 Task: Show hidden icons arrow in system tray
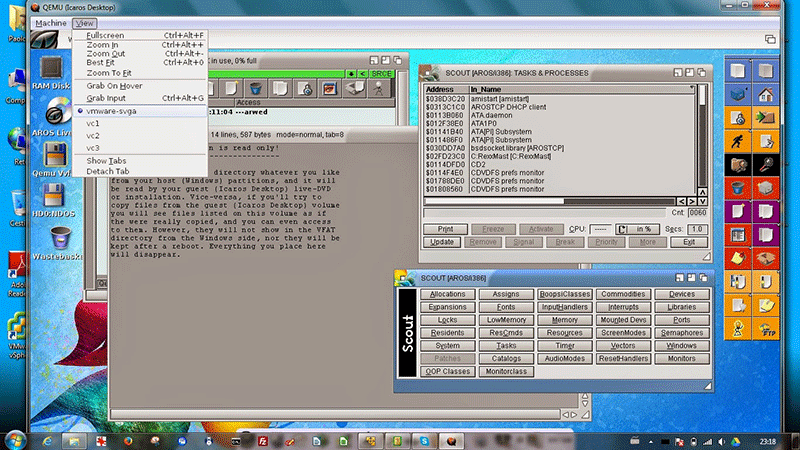click(x=651, y=442)
